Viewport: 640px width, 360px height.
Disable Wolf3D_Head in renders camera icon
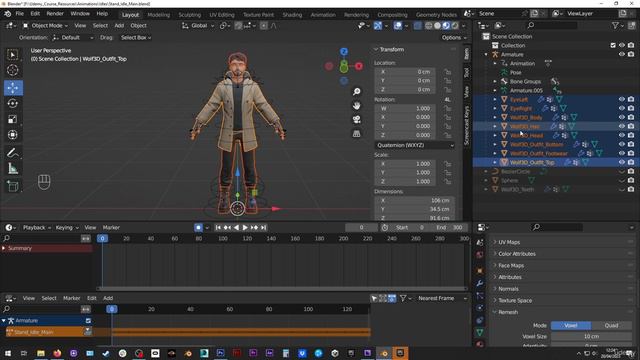631,135
